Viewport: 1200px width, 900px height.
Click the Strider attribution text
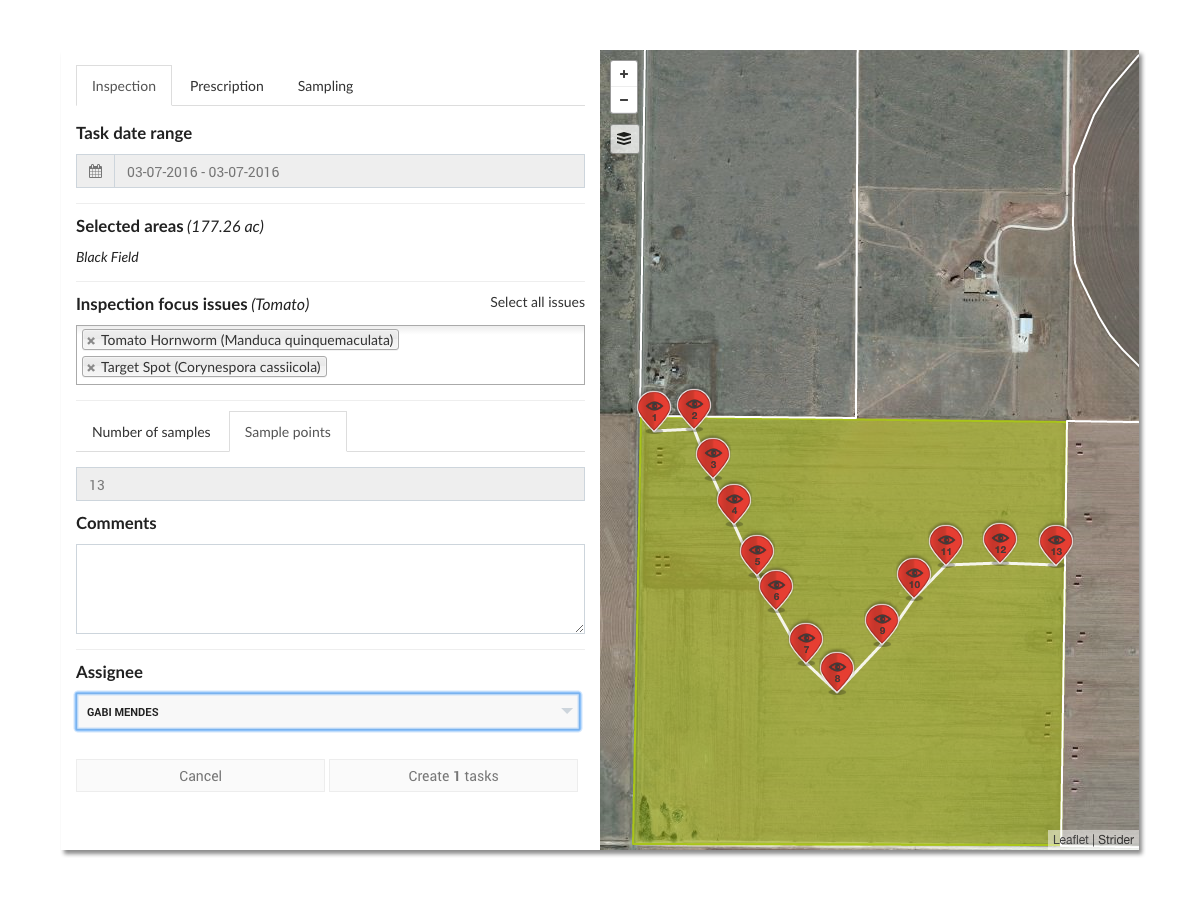pyautogui.click(x=1116, y=840)
